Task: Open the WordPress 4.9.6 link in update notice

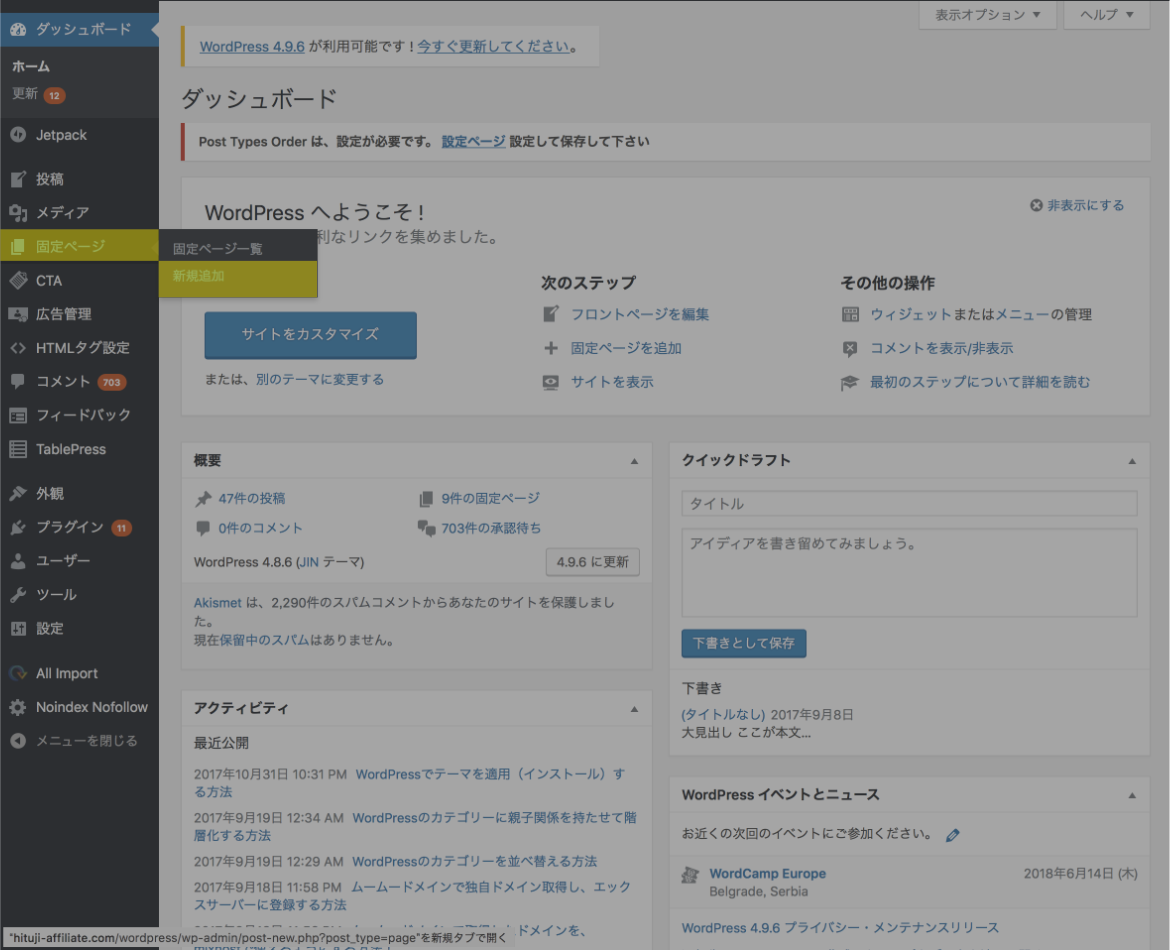Action: point(252,46)
